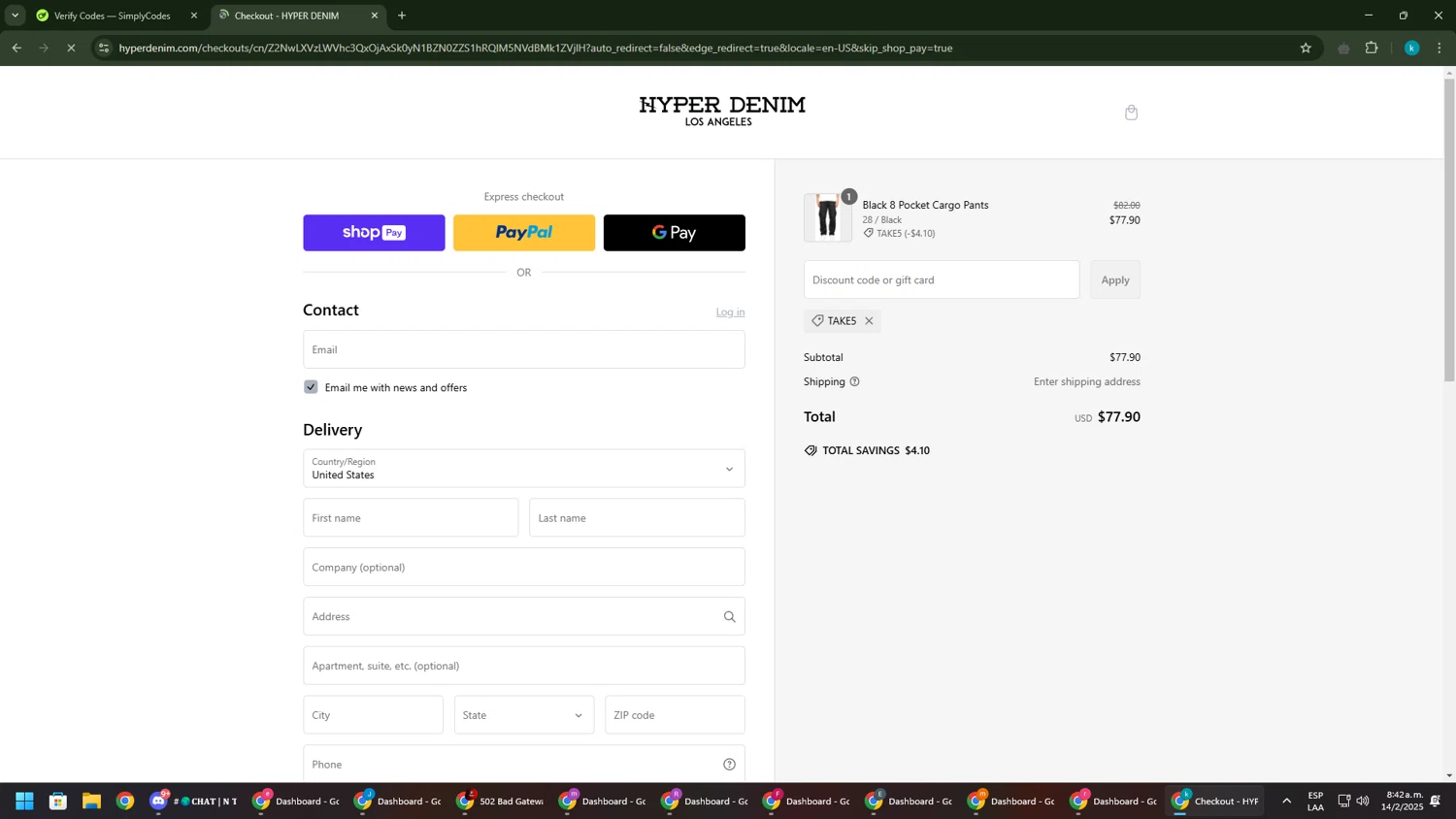1456x819 pixels.
Task: Click the address search magnifier icon
Action: 730,616
